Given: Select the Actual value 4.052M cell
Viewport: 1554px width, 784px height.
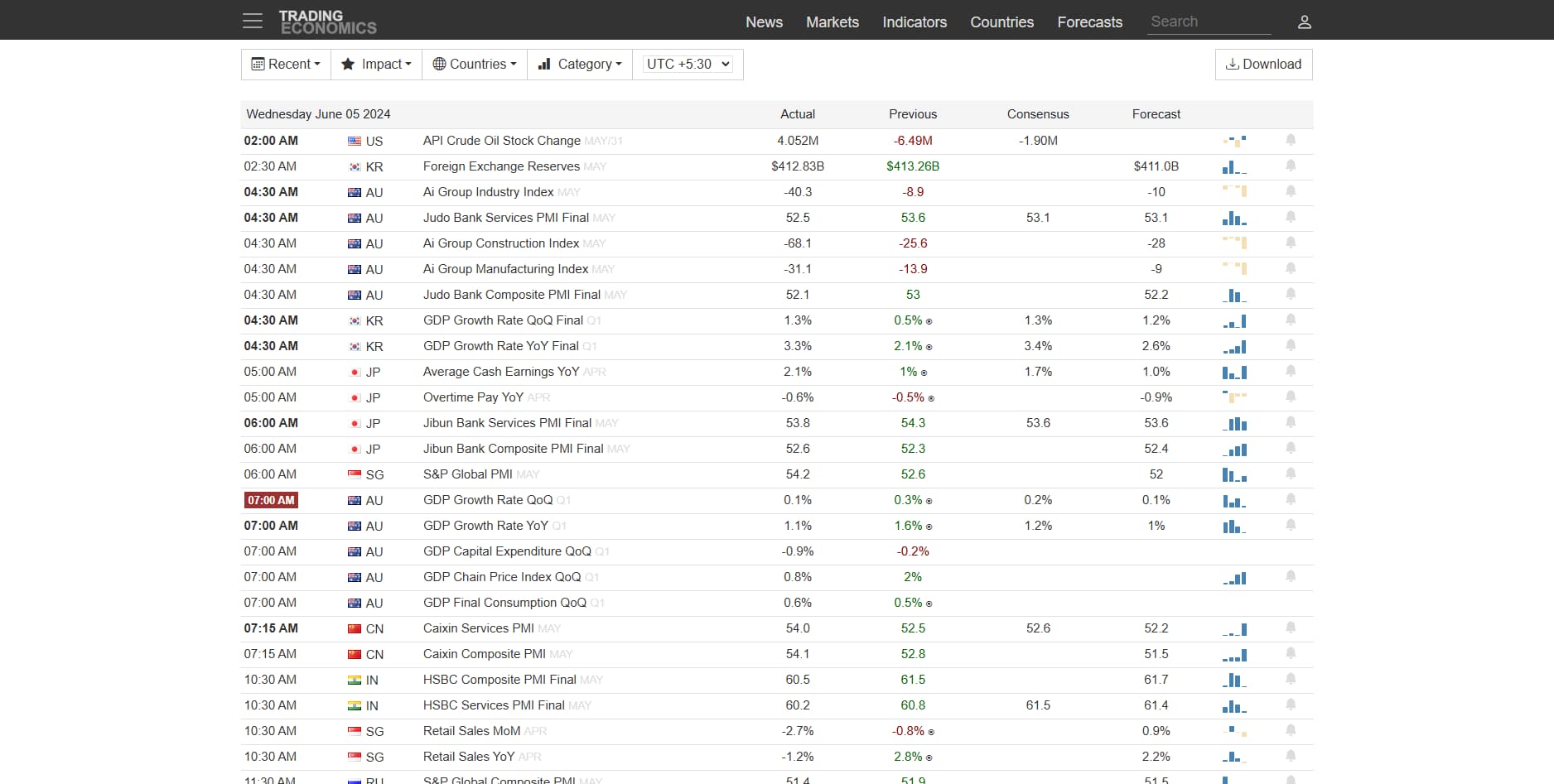Looking at the screenshot, I should pos(798,141).
